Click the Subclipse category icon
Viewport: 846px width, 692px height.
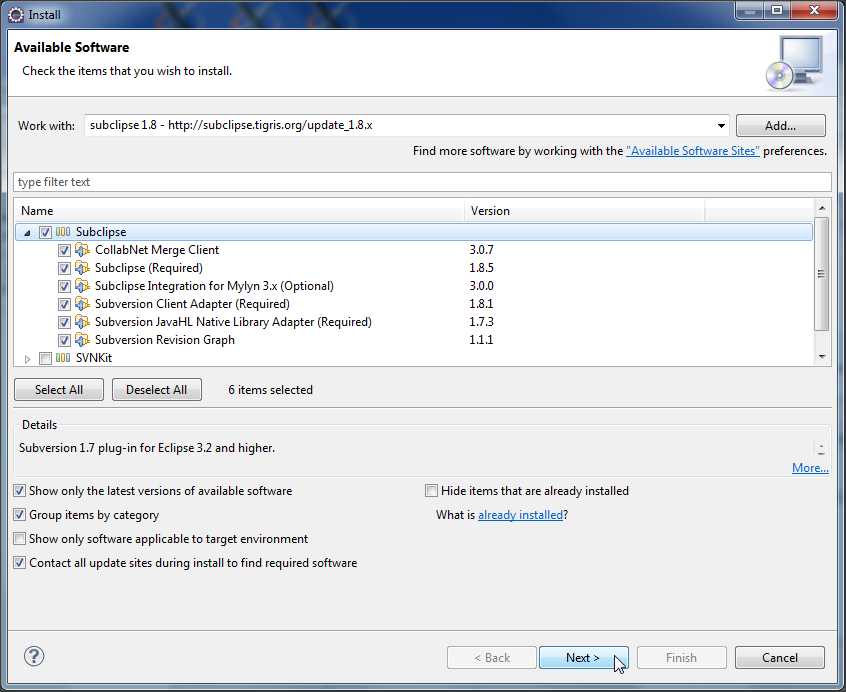coord(63,232)
